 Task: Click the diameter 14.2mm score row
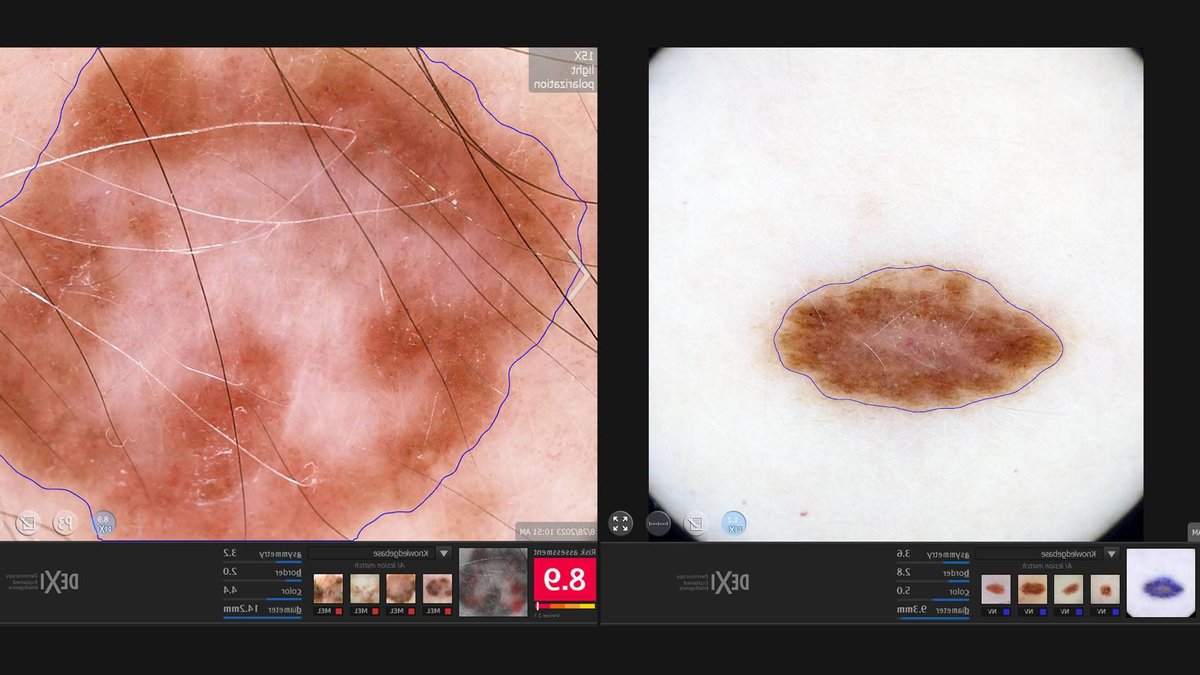tap(262, 610)
